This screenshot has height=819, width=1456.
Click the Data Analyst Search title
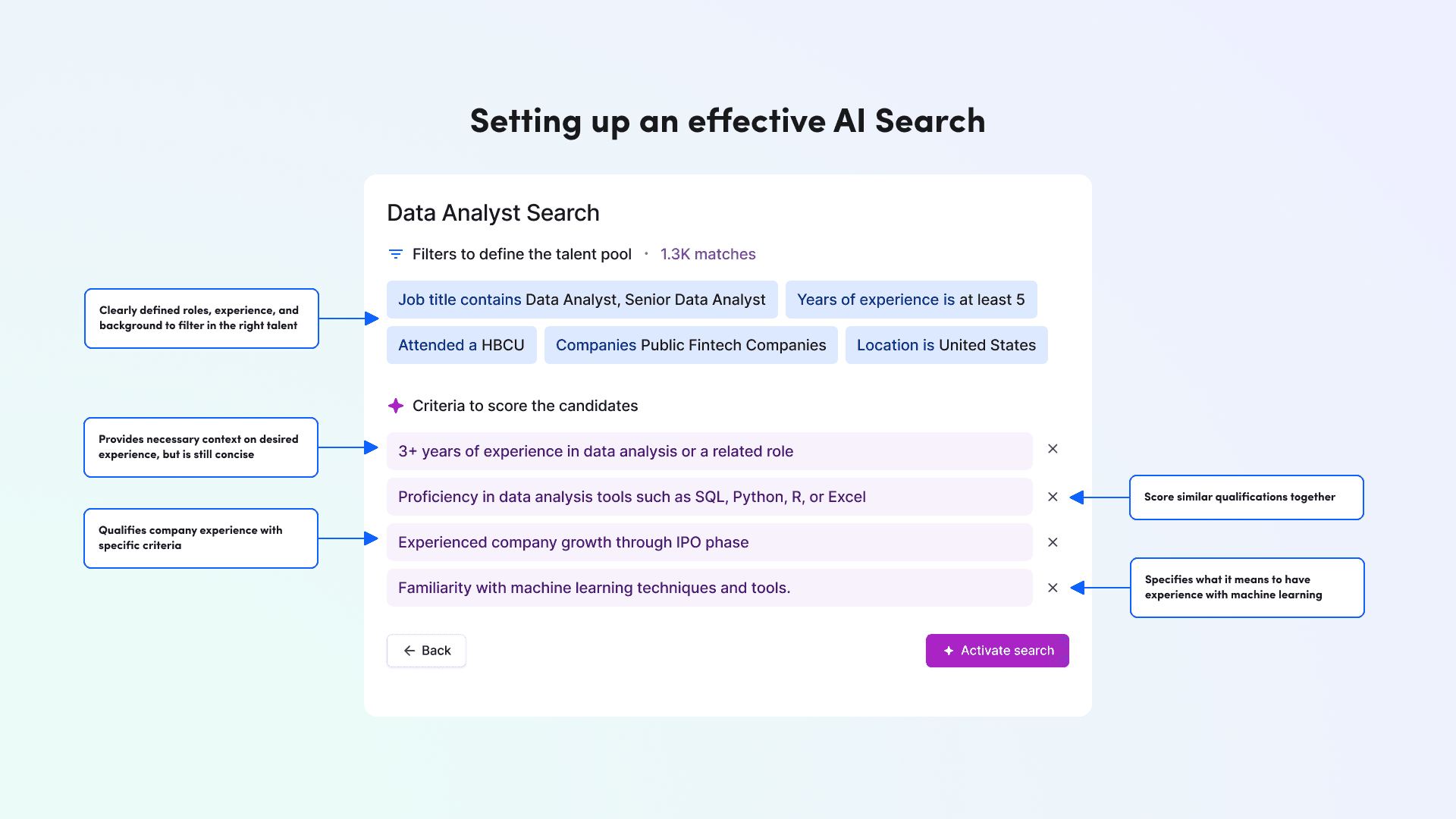click(492, 212)
